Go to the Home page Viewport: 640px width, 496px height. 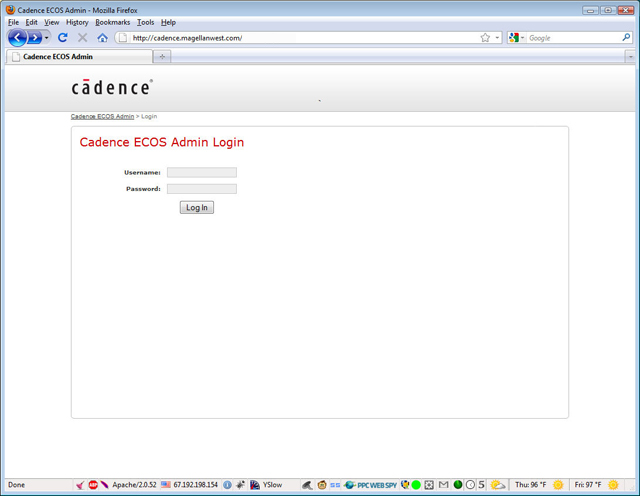(102, 38)
